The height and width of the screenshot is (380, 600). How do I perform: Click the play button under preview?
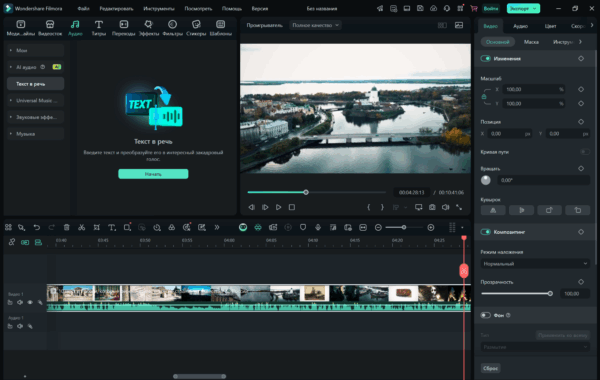278,207
